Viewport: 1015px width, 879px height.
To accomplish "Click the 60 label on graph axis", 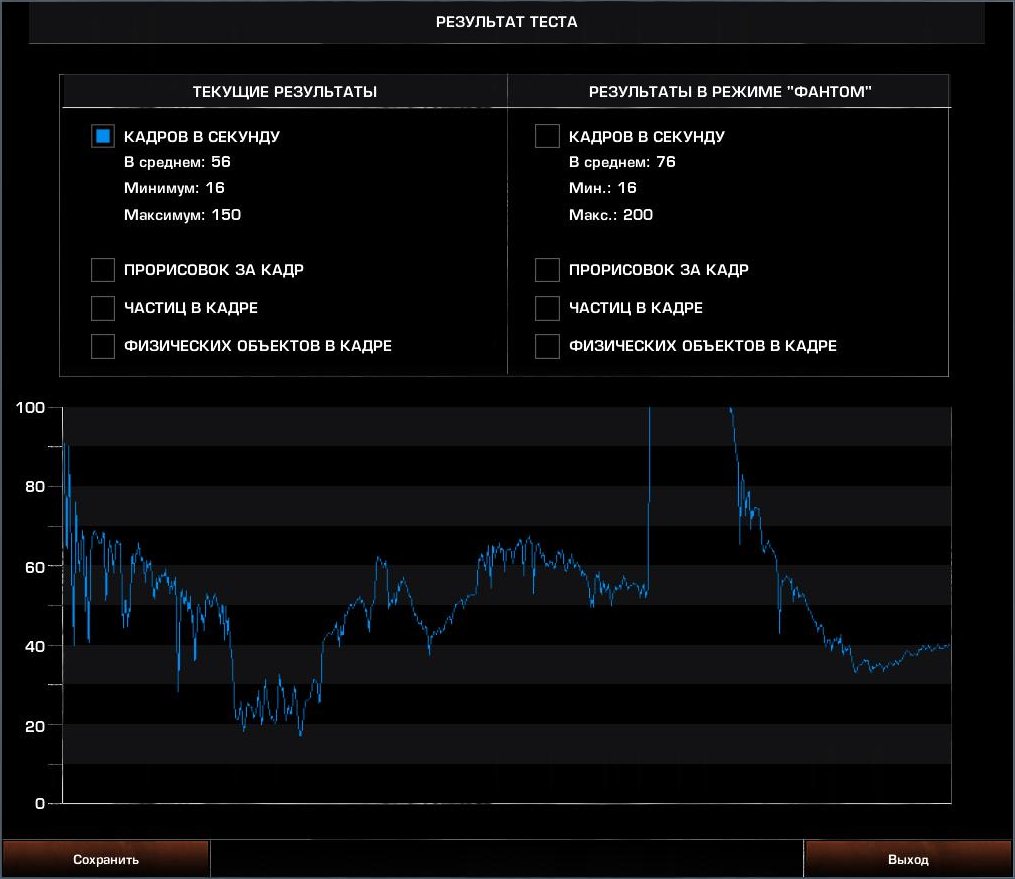I will [x=35, y=566].
